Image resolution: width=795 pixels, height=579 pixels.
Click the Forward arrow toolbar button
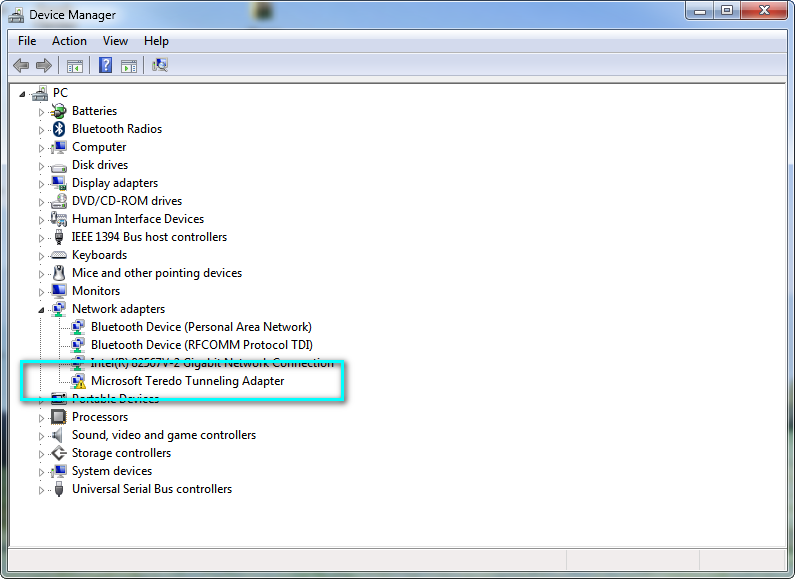point(44,65)
